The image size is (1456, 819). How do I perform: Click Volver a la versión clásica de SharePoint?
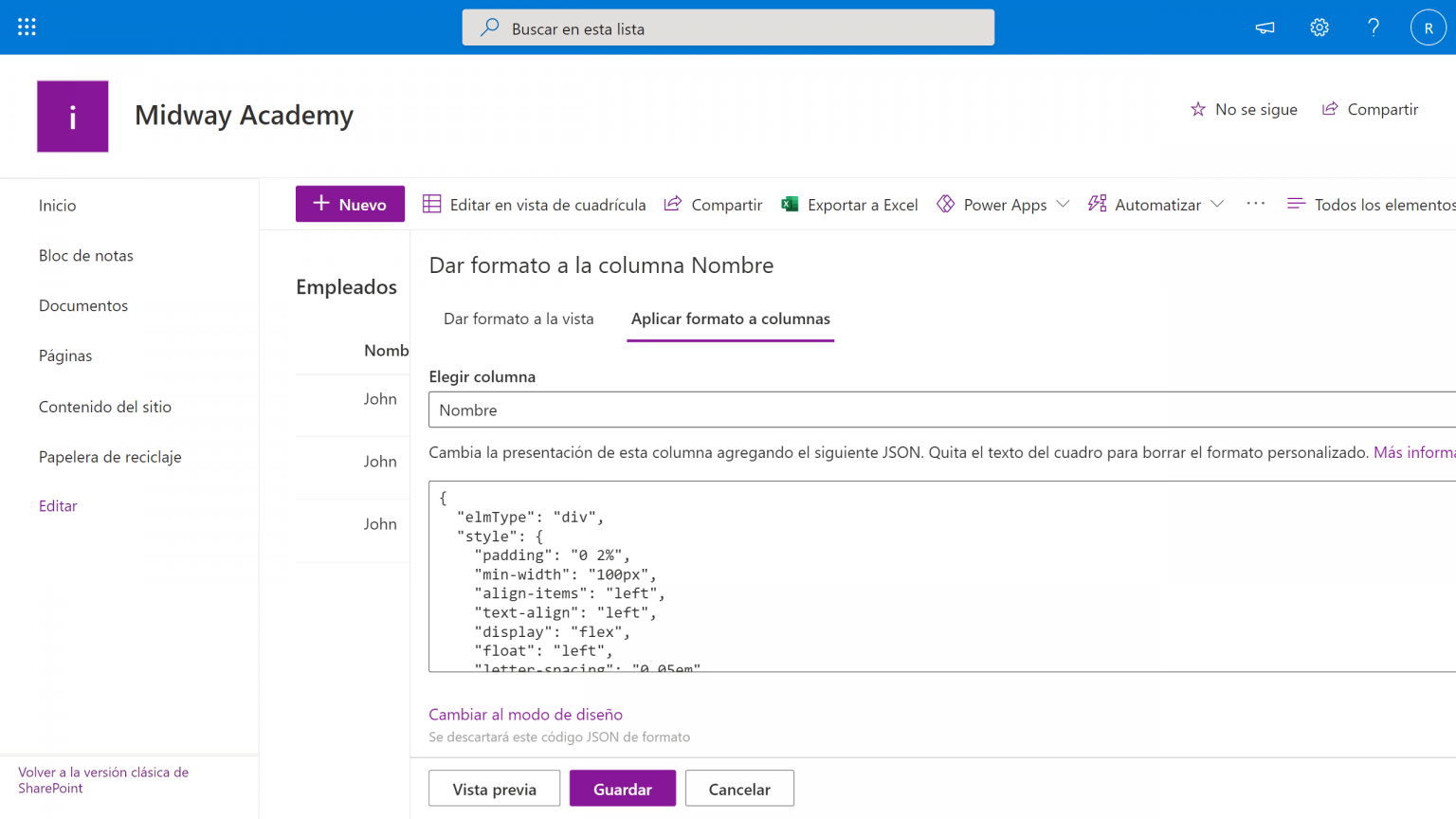coord(102,779)
